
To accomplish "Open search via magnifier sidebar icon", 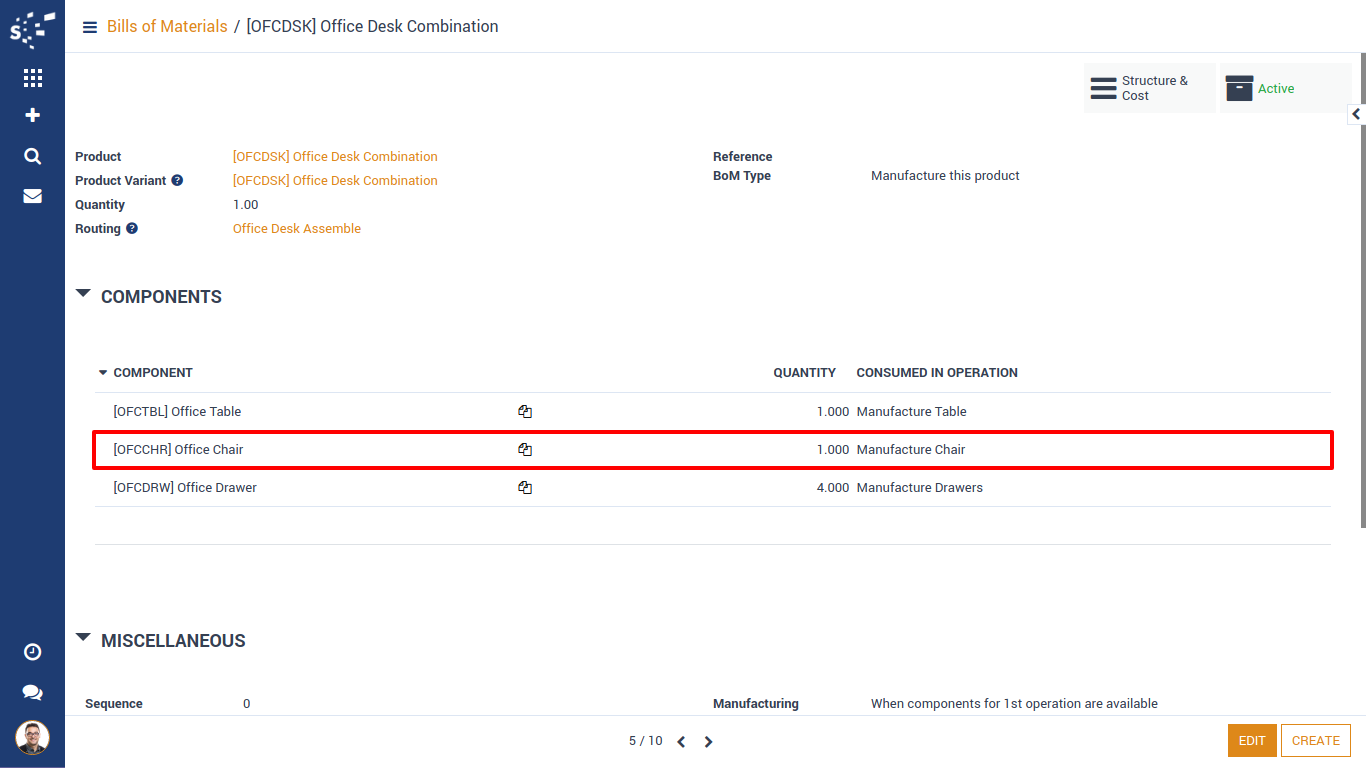I will [32, 156].
